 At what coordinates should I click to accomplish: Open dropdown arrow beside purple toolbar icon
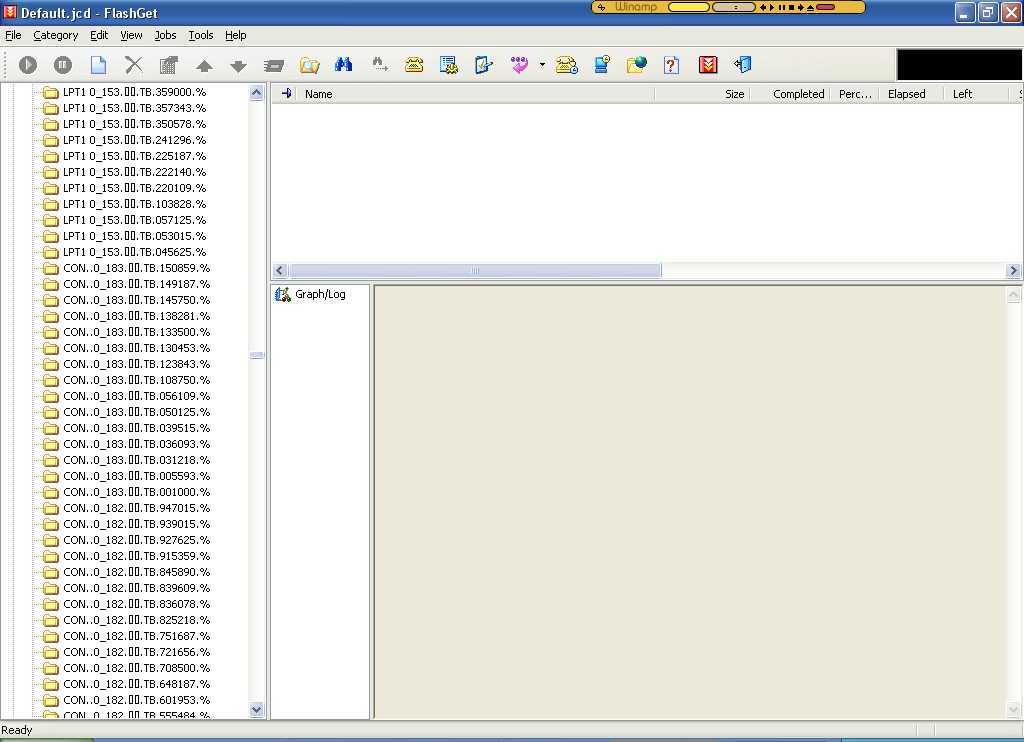click(x=542, y=65)
